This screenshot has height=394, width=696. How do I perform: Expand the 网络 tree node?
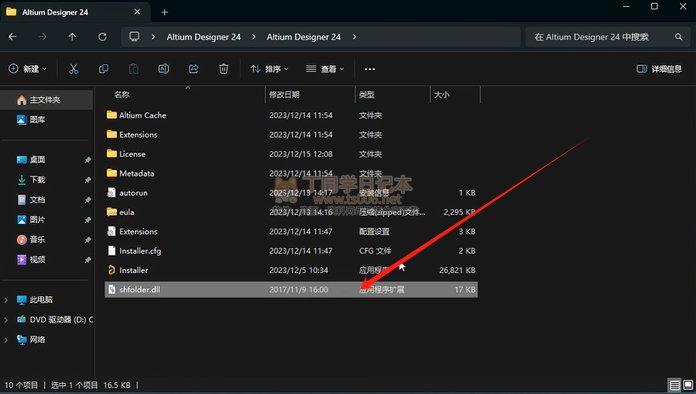[6, 340]
